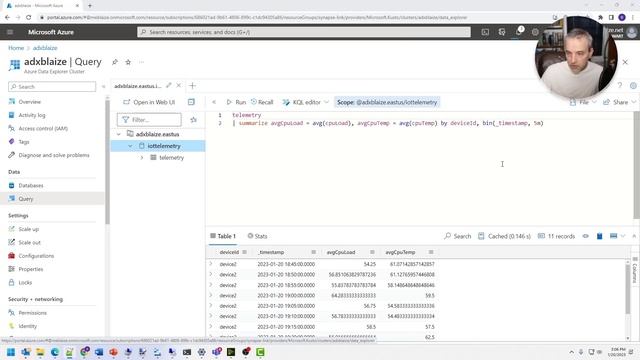Copy results with the clipboard icon
The width and height of the screenshot is (640, 360).
point(600,236)
